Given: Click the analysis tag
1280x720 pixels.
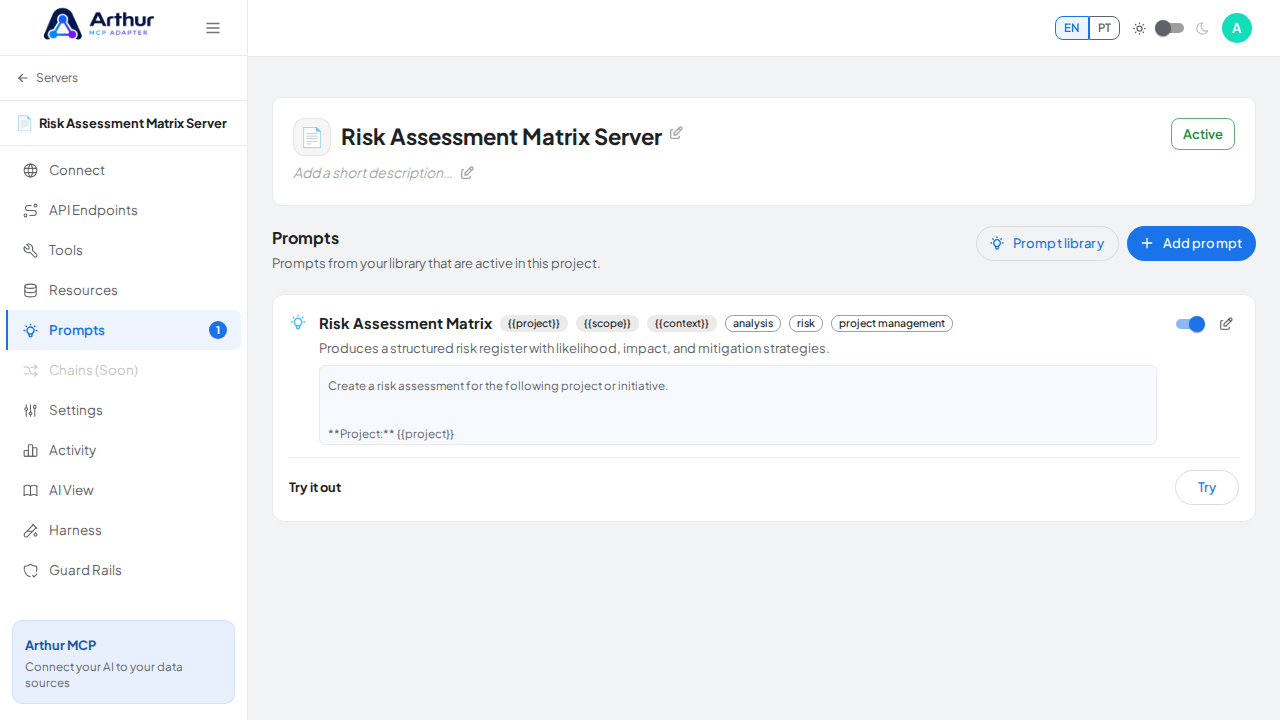Looking at the screenshot, I should pos(753,323).
